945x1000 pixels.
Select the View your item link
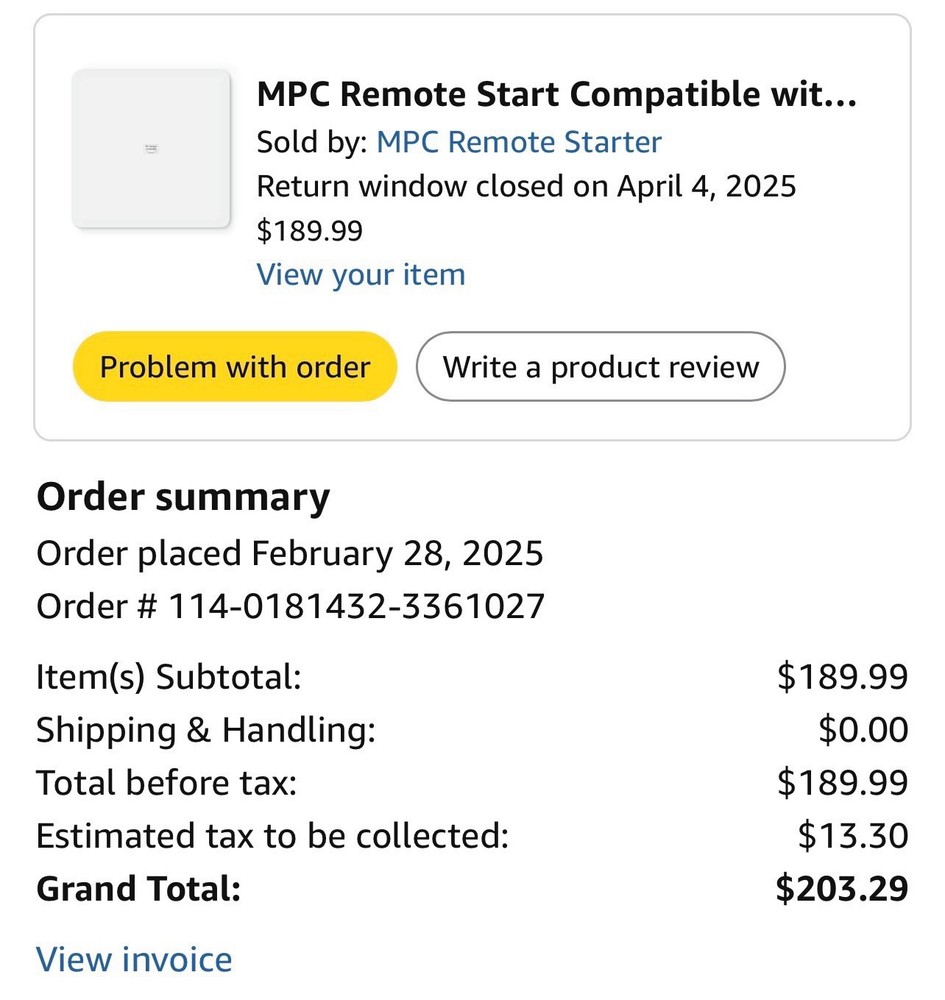click(361, 274)
